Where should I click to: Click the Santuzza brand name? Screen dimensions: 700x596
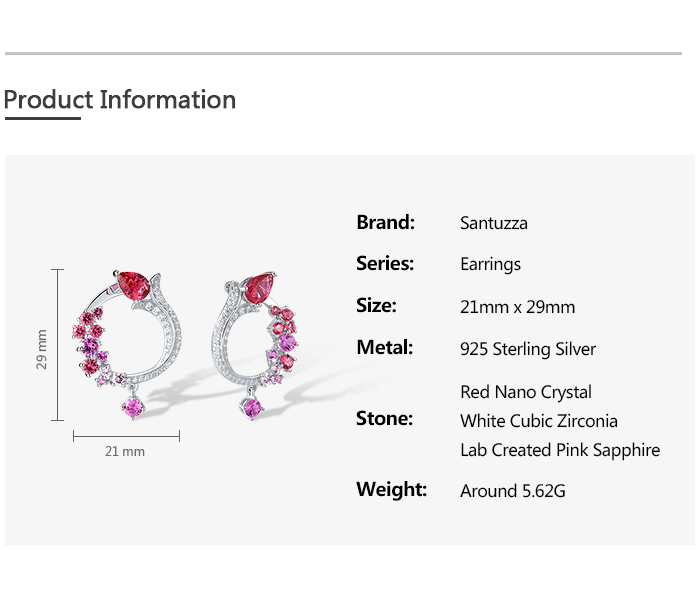(x=493, y=223)
